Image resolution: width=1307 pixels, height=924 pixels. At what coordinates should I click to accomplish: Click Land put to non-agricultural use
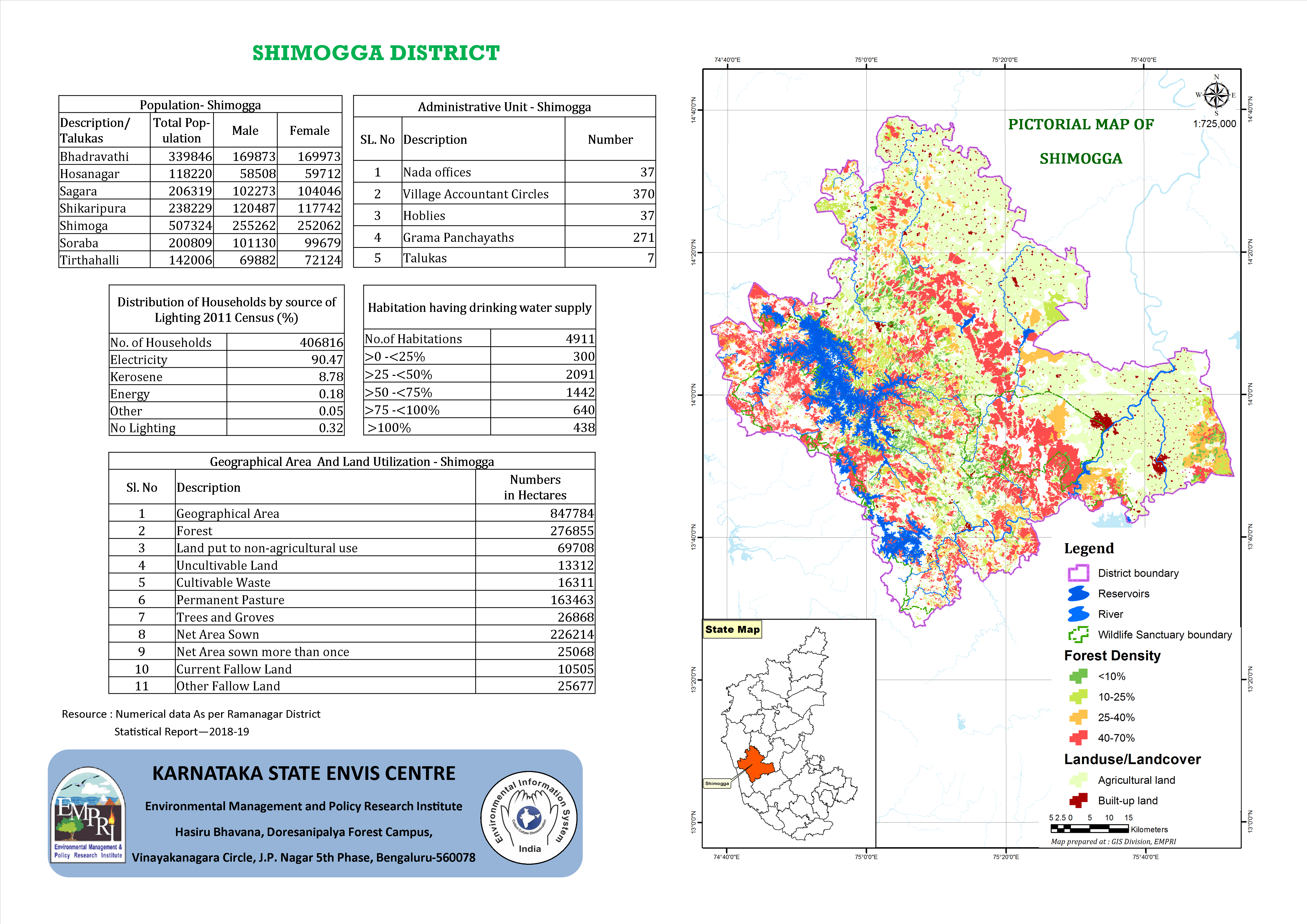pos(267,548)
